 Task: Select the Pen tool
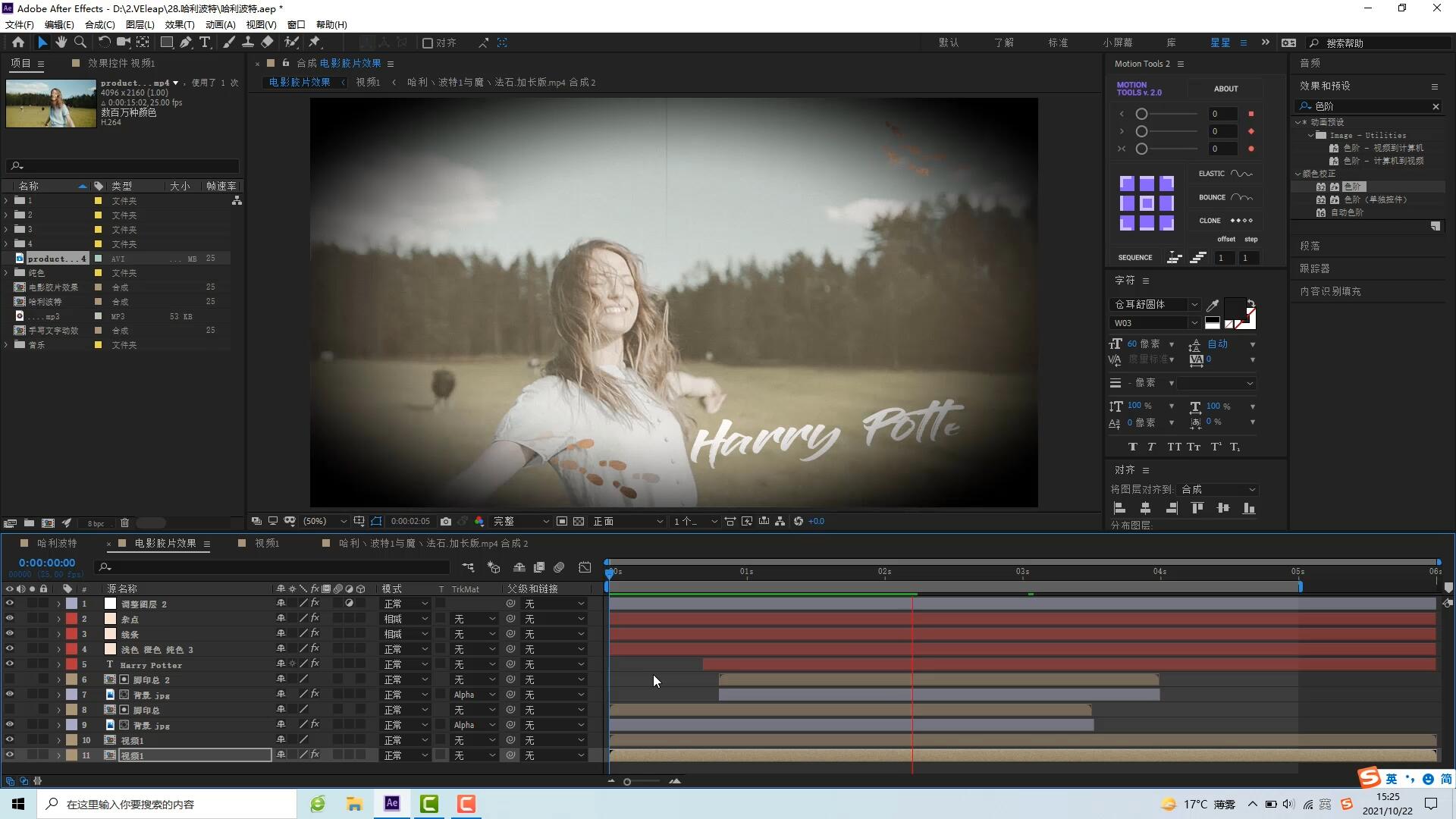(x=186, y=42)
